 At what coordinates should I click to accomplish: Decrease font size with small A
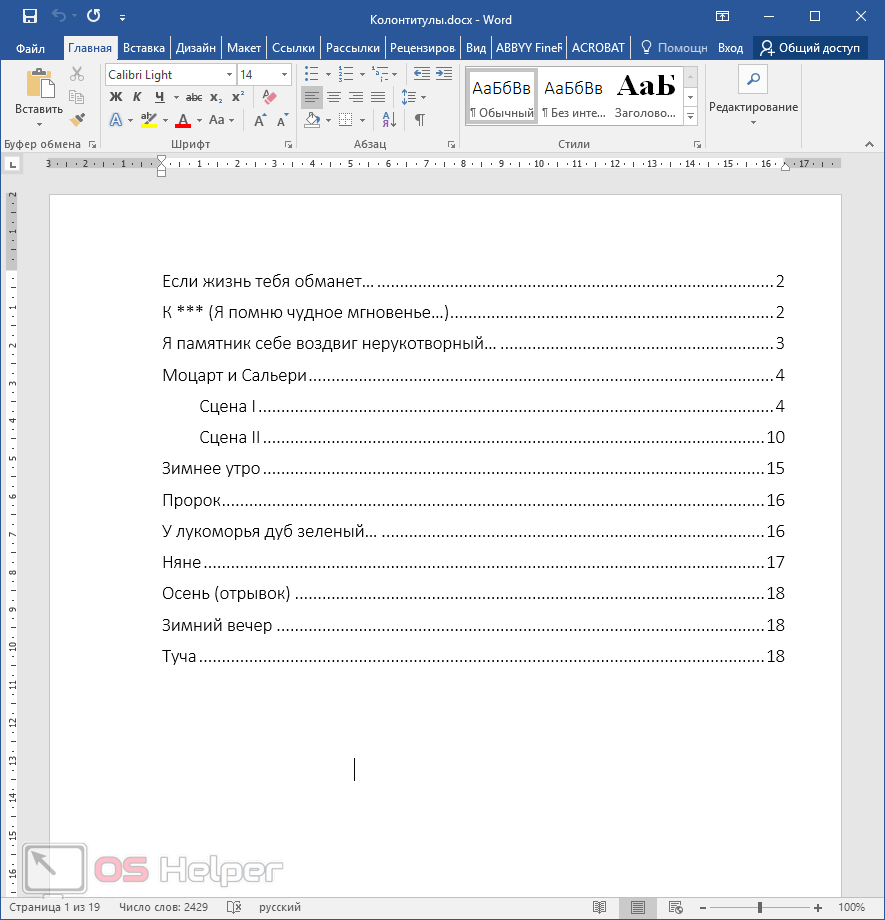tap(282, 120)
